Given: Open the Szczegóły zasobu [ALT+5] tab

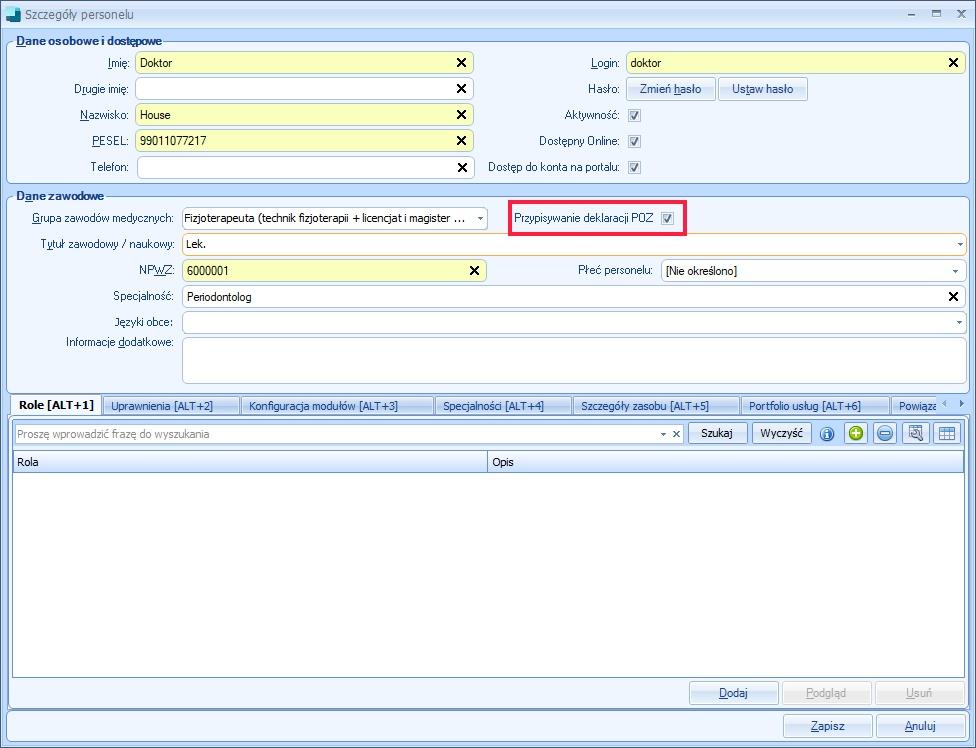Looking at the screenshot, I should 656,406.
